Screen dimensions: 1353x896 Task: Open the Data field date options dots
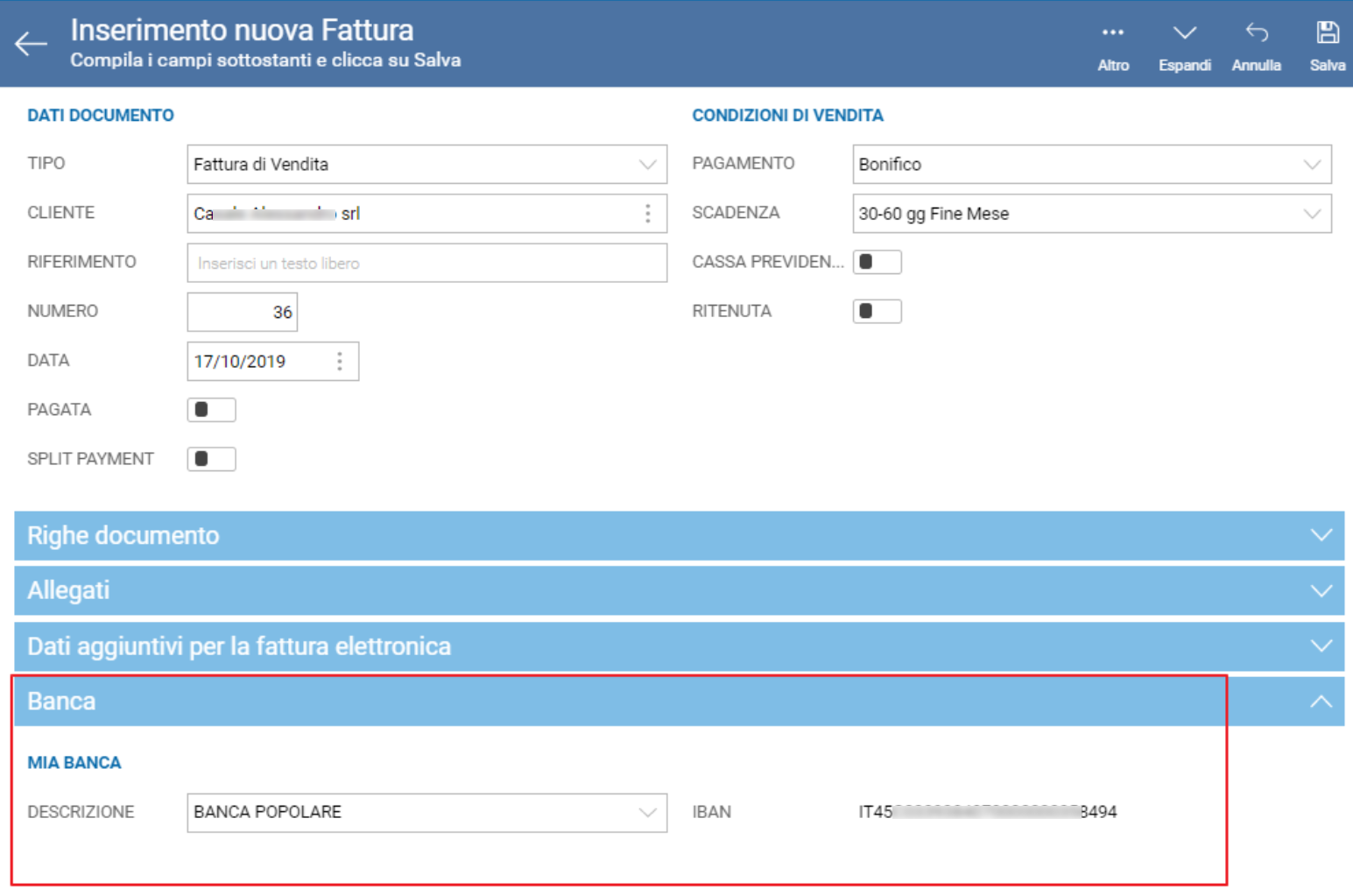point(340,361)
